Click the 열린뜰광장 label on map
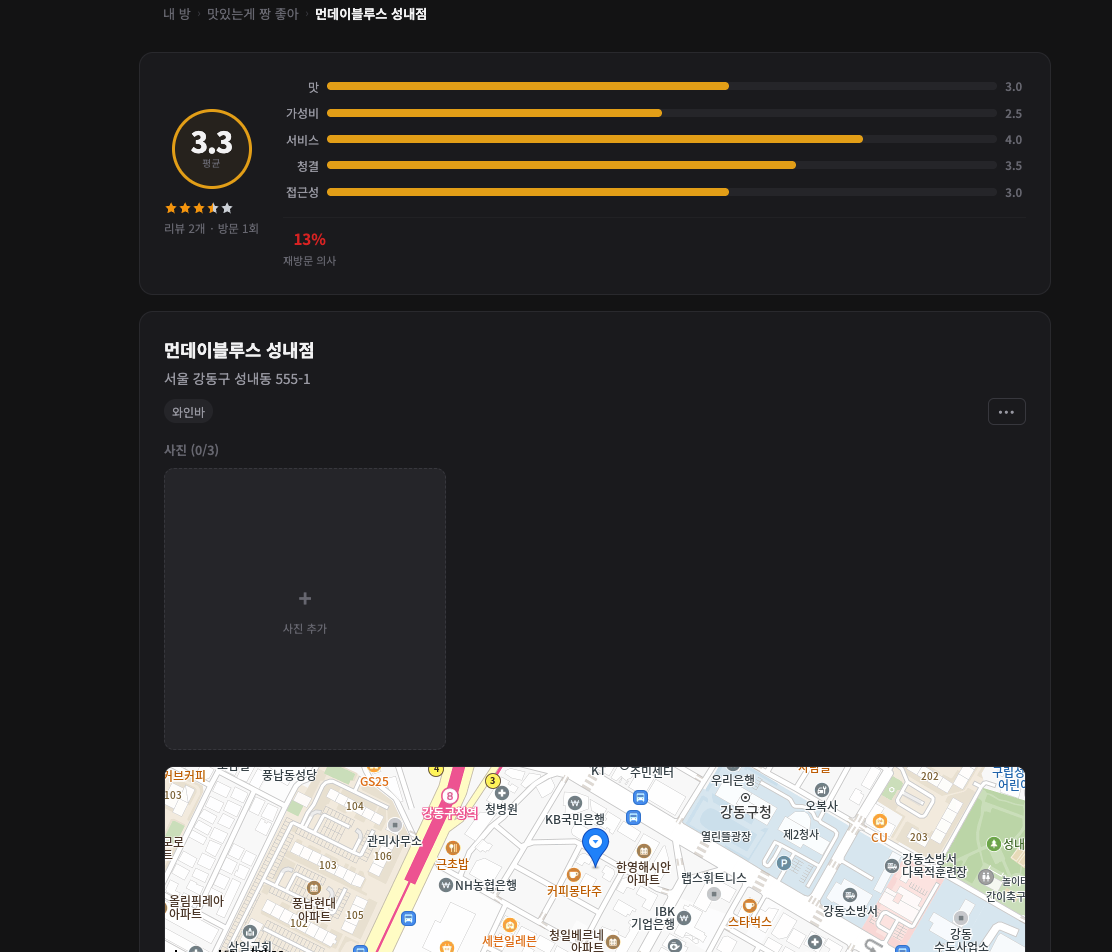Screen dimensions: 1112x952 pyautogui.click(x=725, y=836)
